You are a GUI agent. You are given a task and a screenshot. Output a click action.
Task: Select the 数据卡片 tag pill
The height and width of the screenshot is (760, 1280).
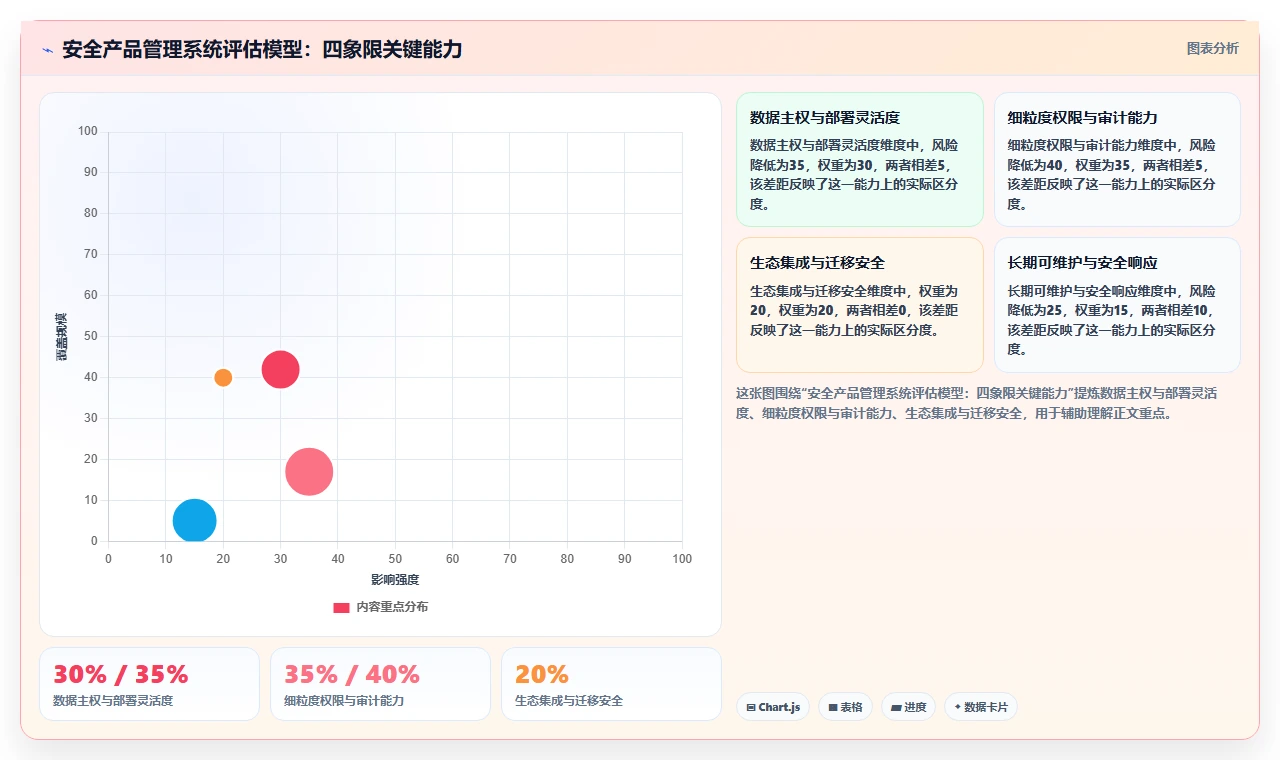pos(981,707)
